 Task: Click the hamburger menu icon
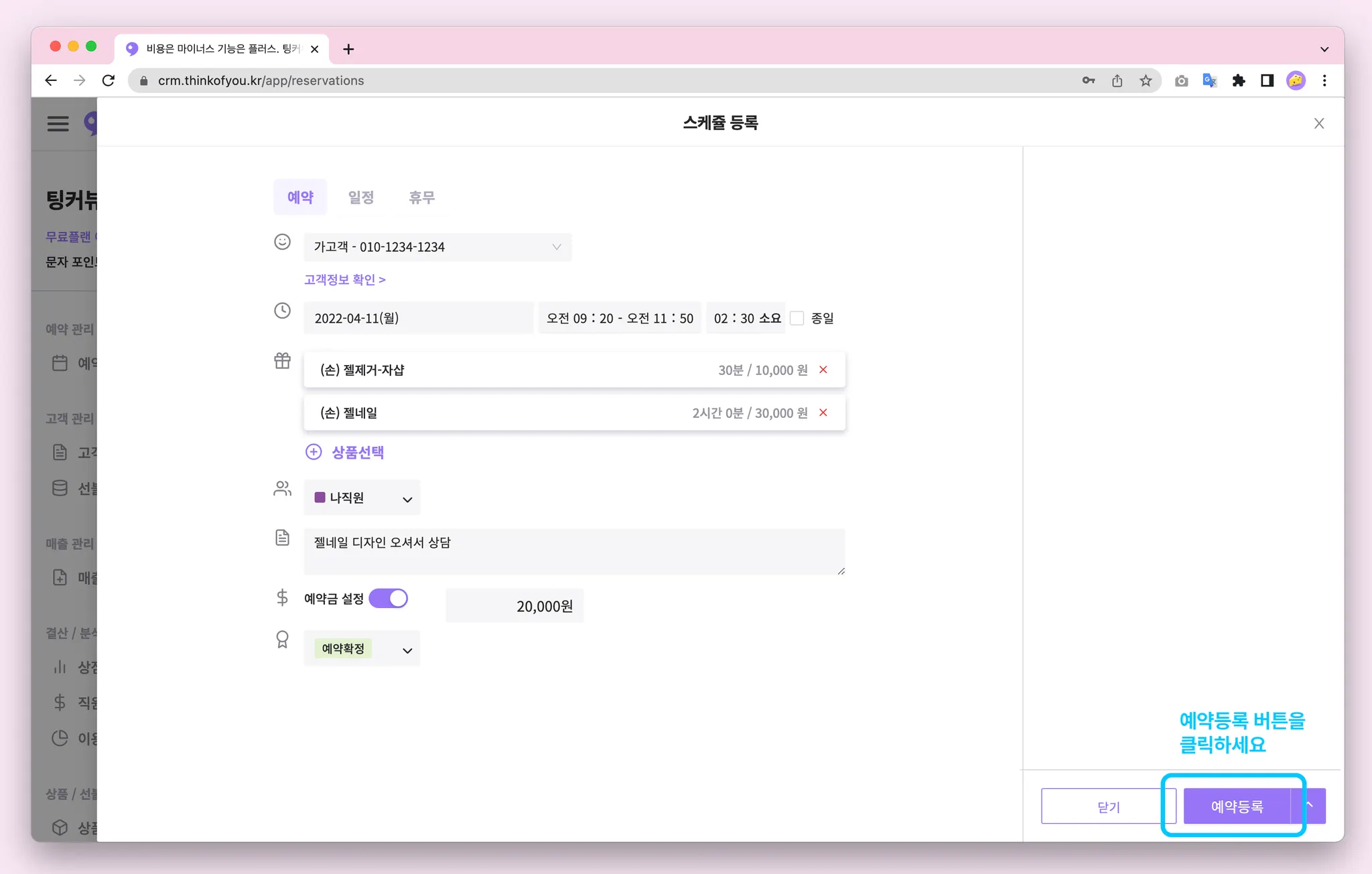(58, 123)
